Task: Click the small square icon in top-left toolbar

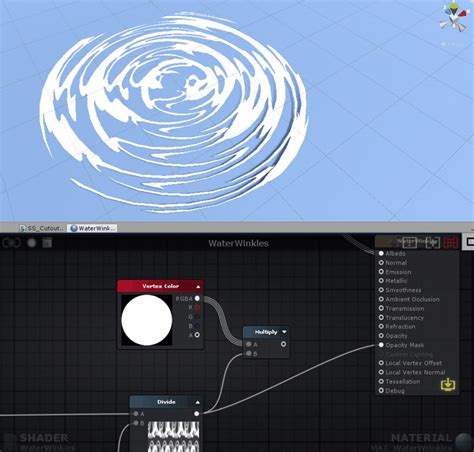Action: pyautogui.click(x=47, y=243)
